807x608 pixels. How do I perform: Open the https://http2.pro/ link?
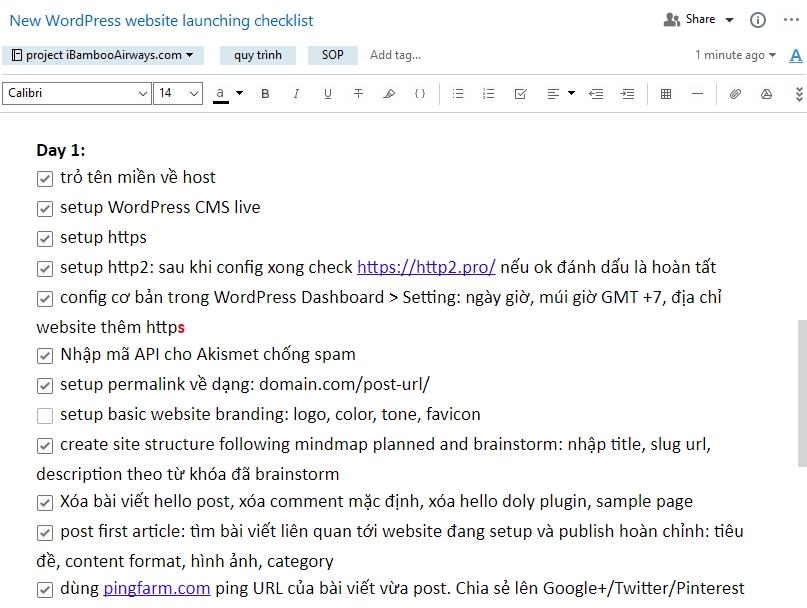pos(426,267)
